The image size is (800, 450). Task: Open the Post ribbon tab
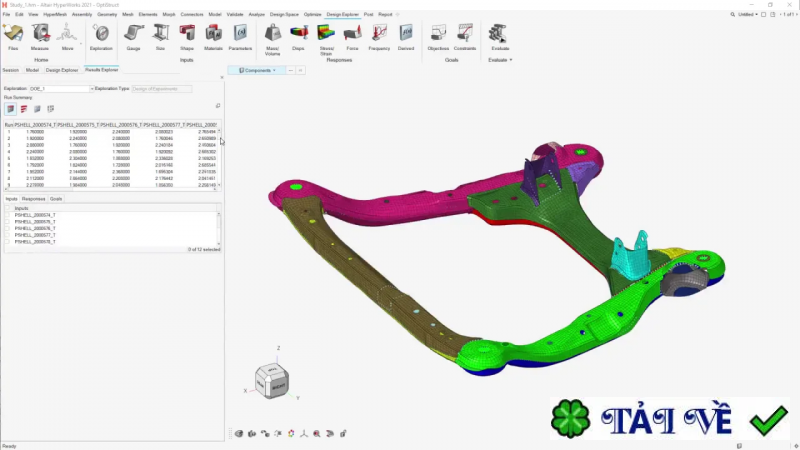pyautogui.click(x=368, y=14)
